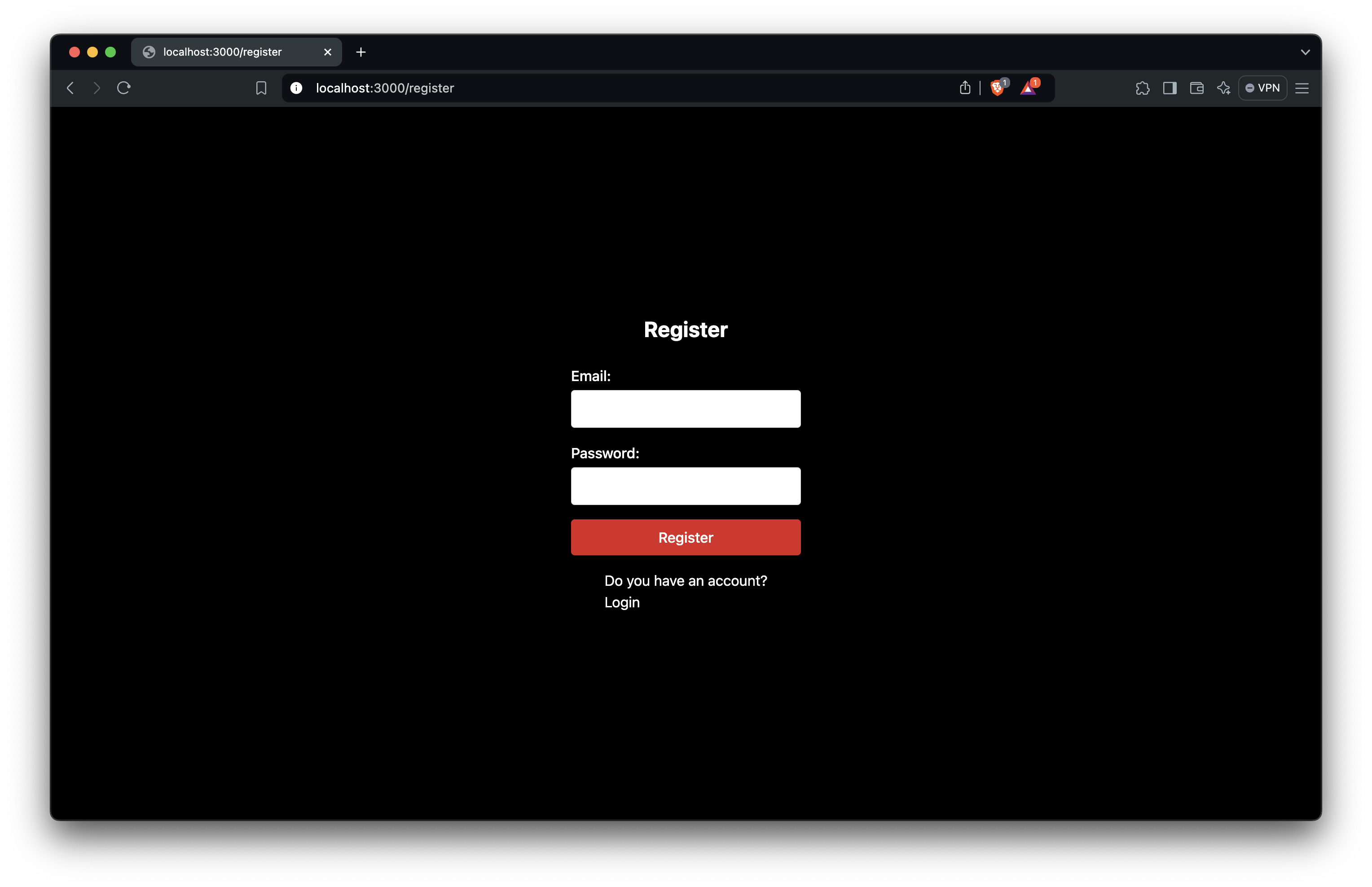Click the bookmark icon in address bar
The width and height of the screenshot is (1372, 887).
(261, 88)
